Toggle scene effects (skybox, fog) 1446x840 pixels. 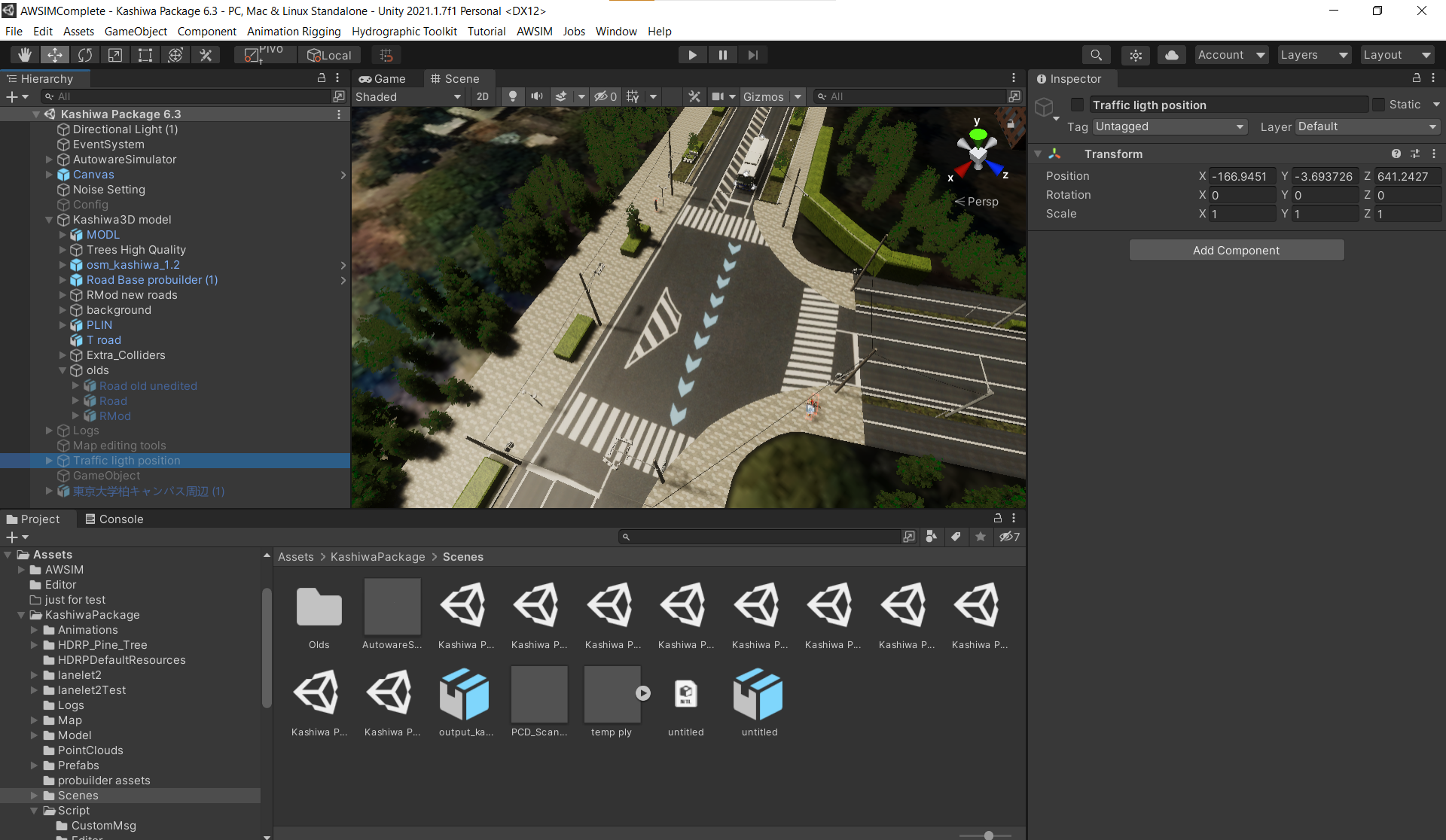[561, 96]
